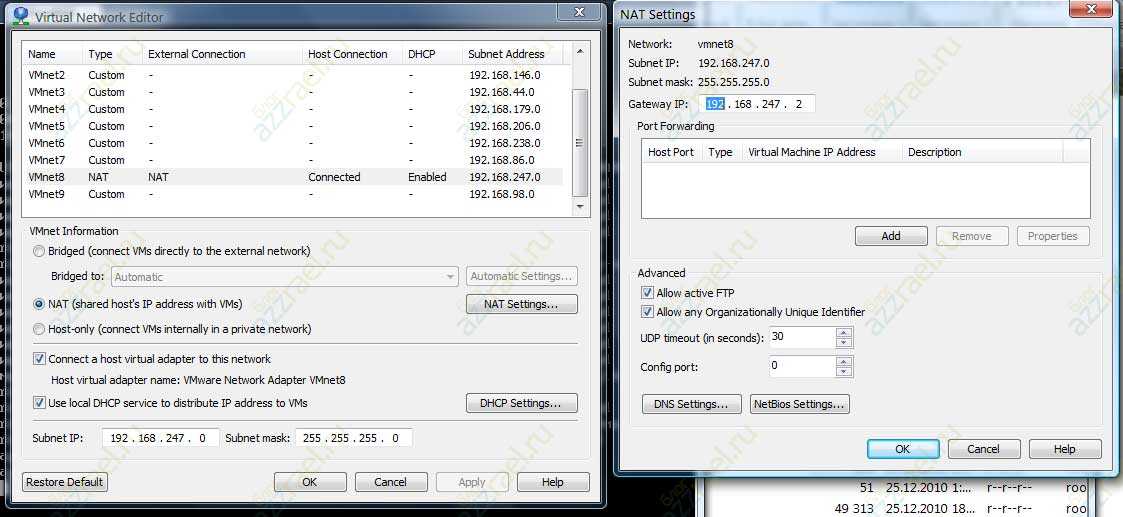Select VMnet9 row in network list
Image resolution: width=1123 pixels, height=517 pixels.
292,194
